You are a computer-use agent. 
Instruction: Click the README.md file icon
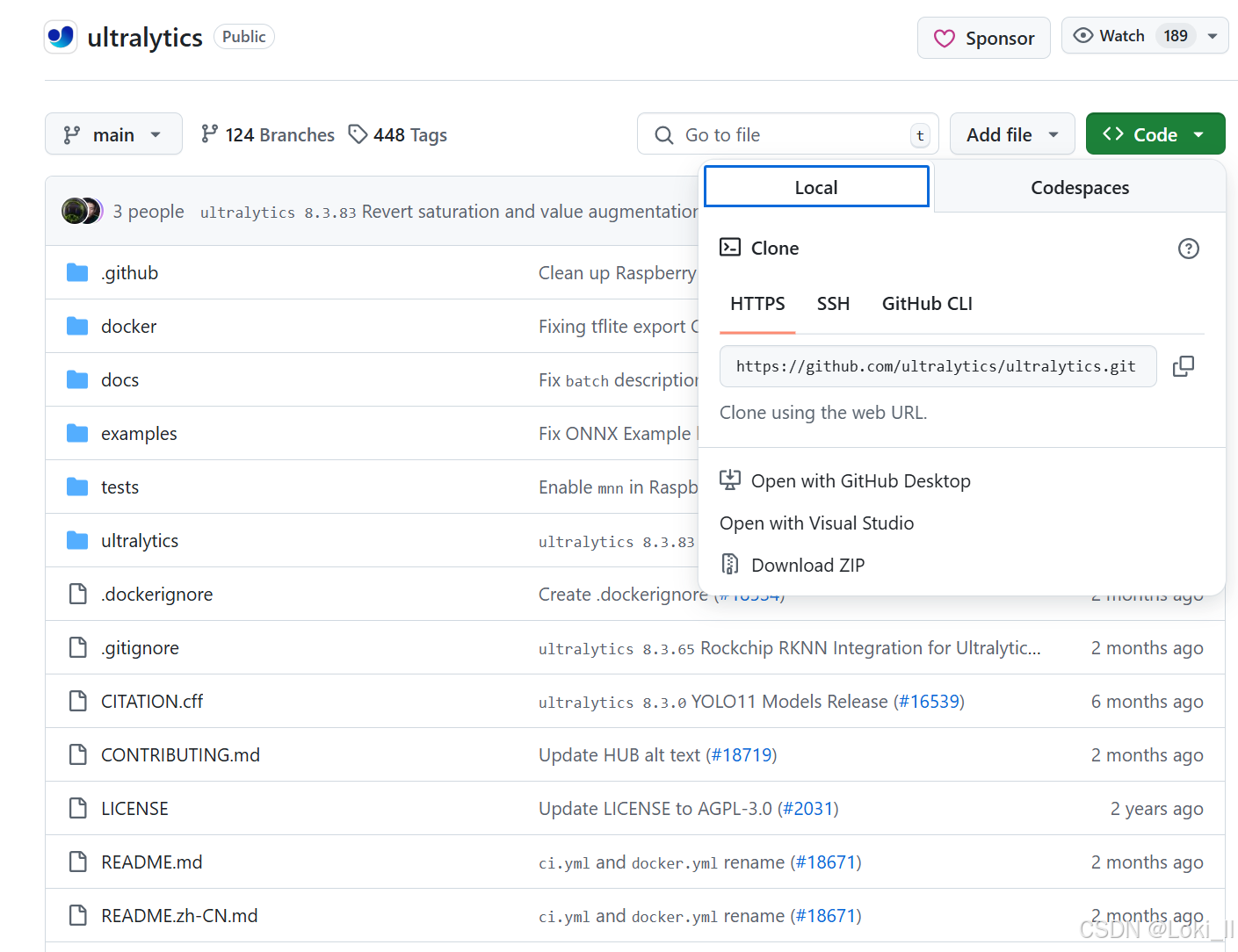(x=78, y=862)
